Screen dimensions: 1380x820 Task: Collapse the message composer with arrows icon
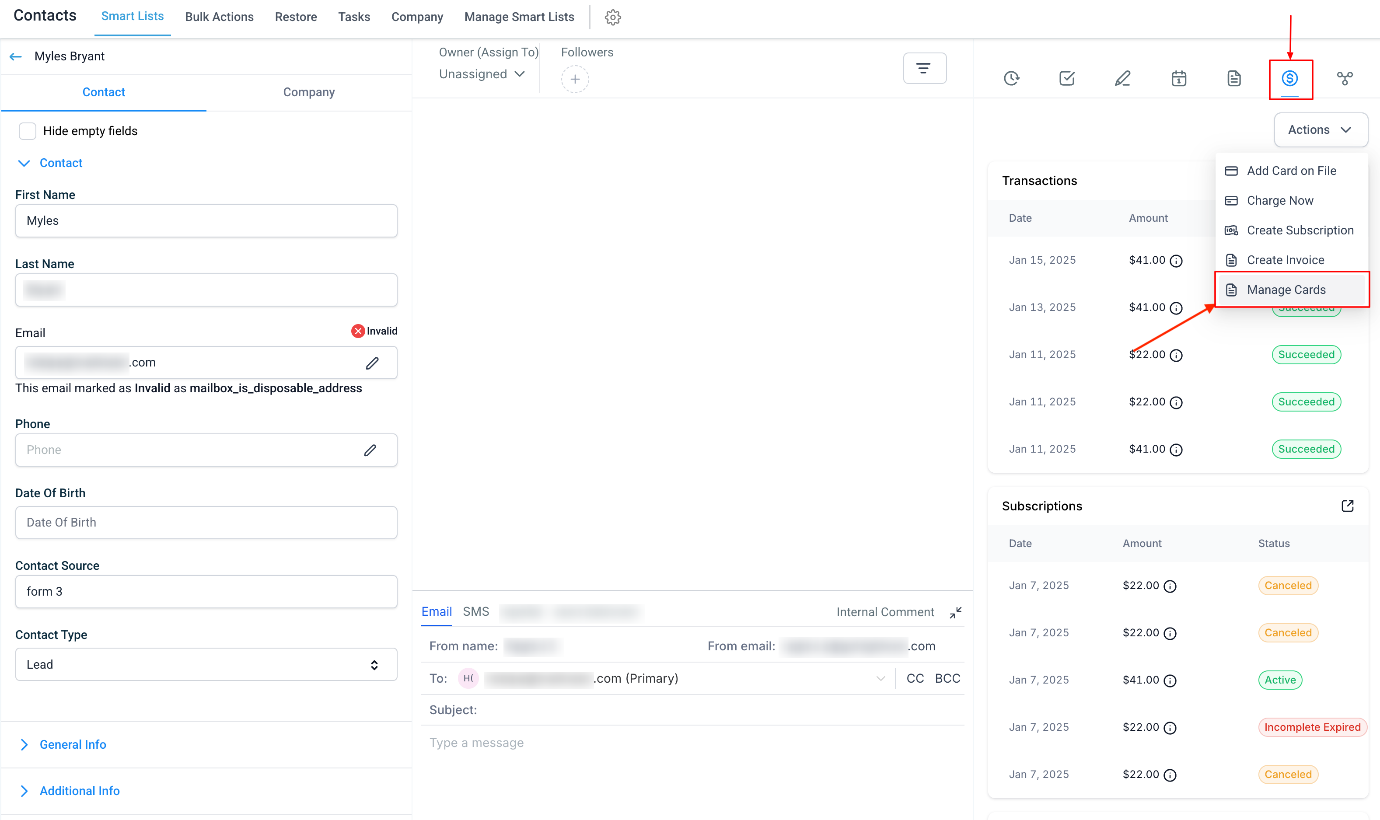point(956,612)
